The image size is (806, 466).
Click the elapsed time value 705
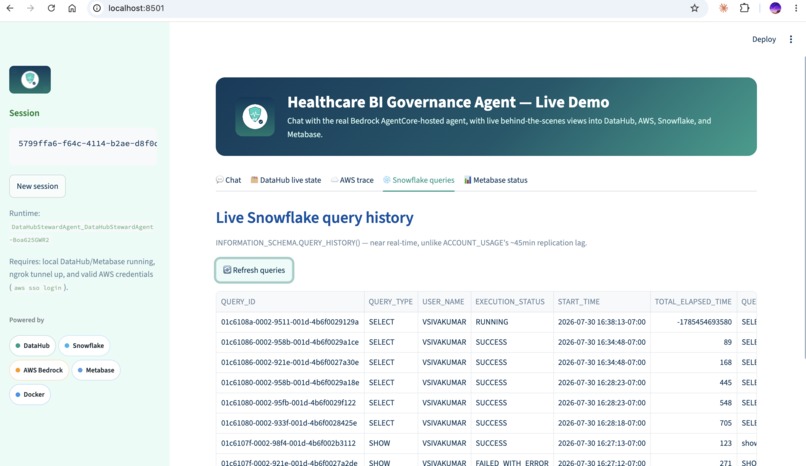click(x=693, y=423)
